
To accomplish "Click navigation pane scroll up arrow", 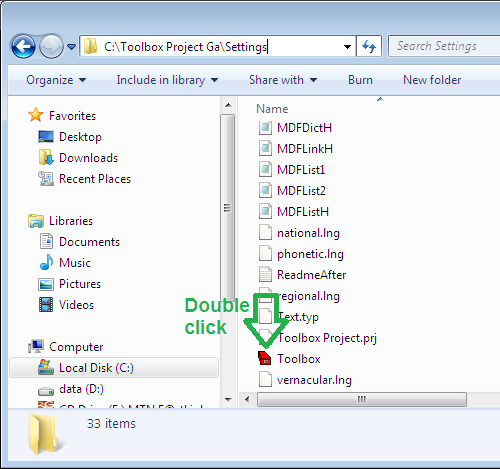I will pos(228,105).
